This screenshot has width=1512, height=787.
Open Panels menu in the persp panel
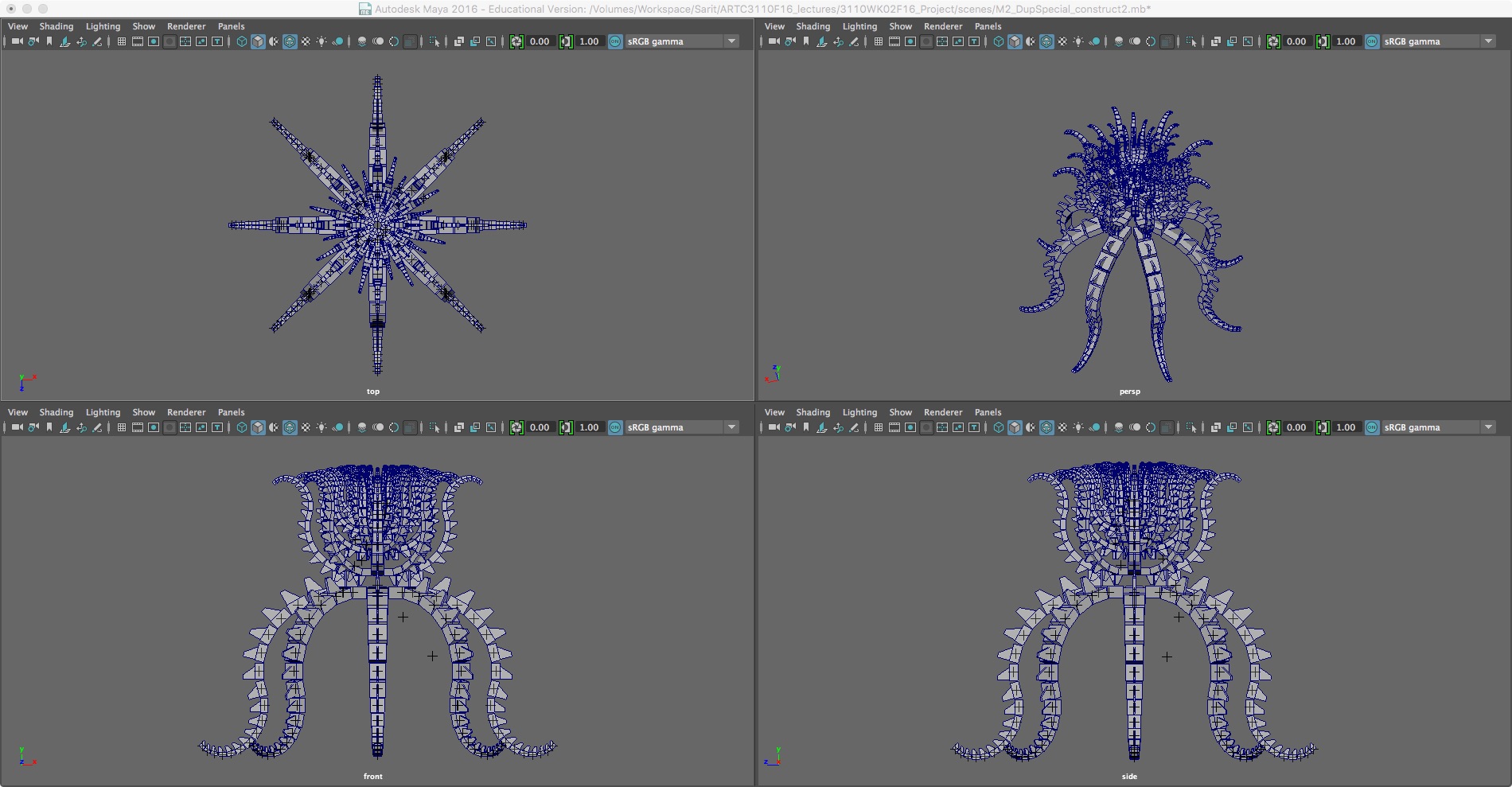[988, 26]
